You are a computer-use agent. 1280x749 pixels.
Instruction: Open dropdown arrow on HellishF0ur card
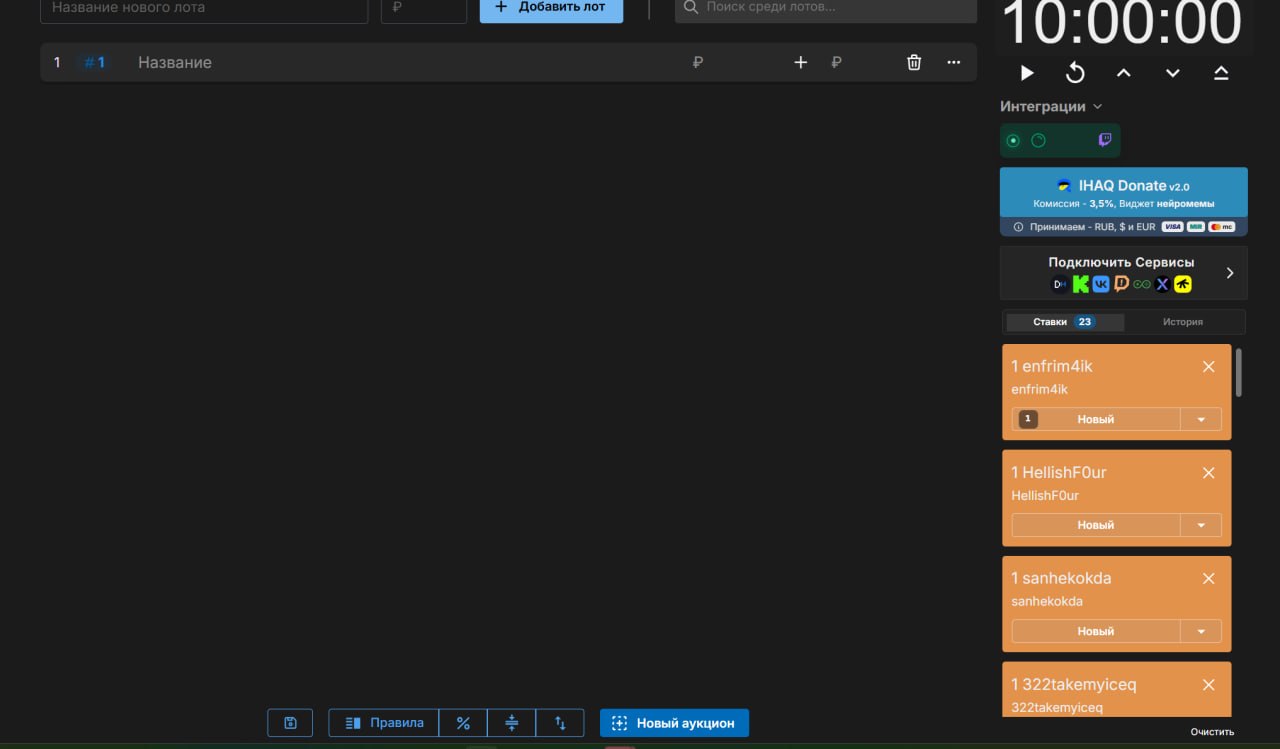tap(1201, 525)
